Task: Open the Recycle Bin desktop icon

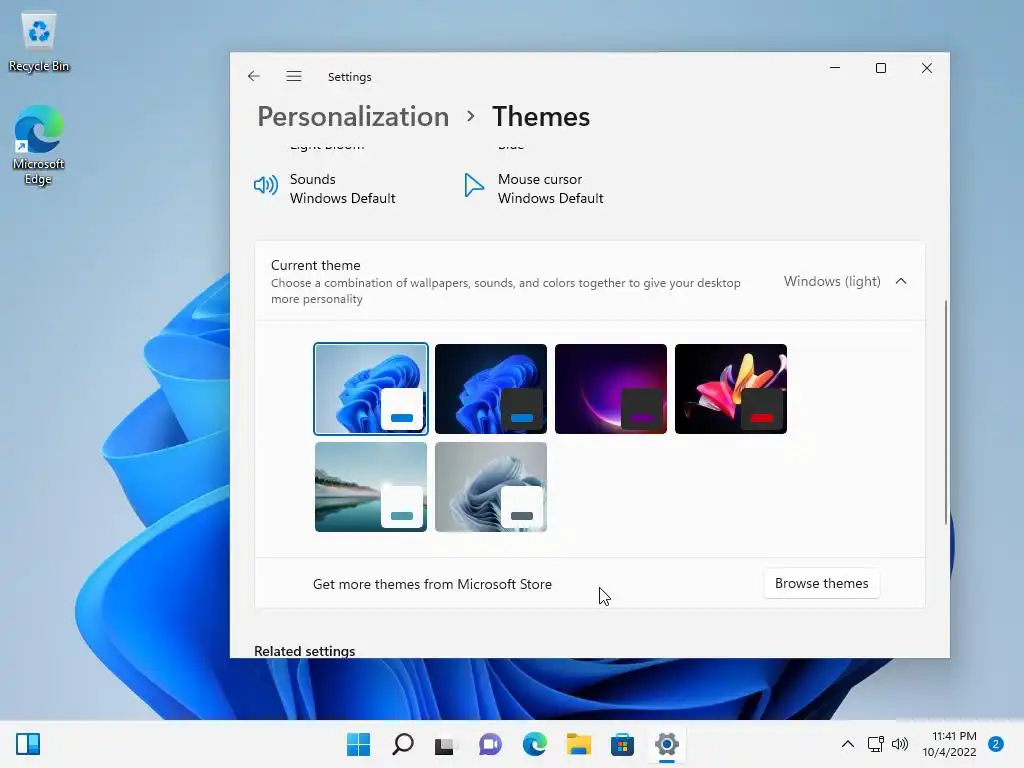Action: point(39,42)
